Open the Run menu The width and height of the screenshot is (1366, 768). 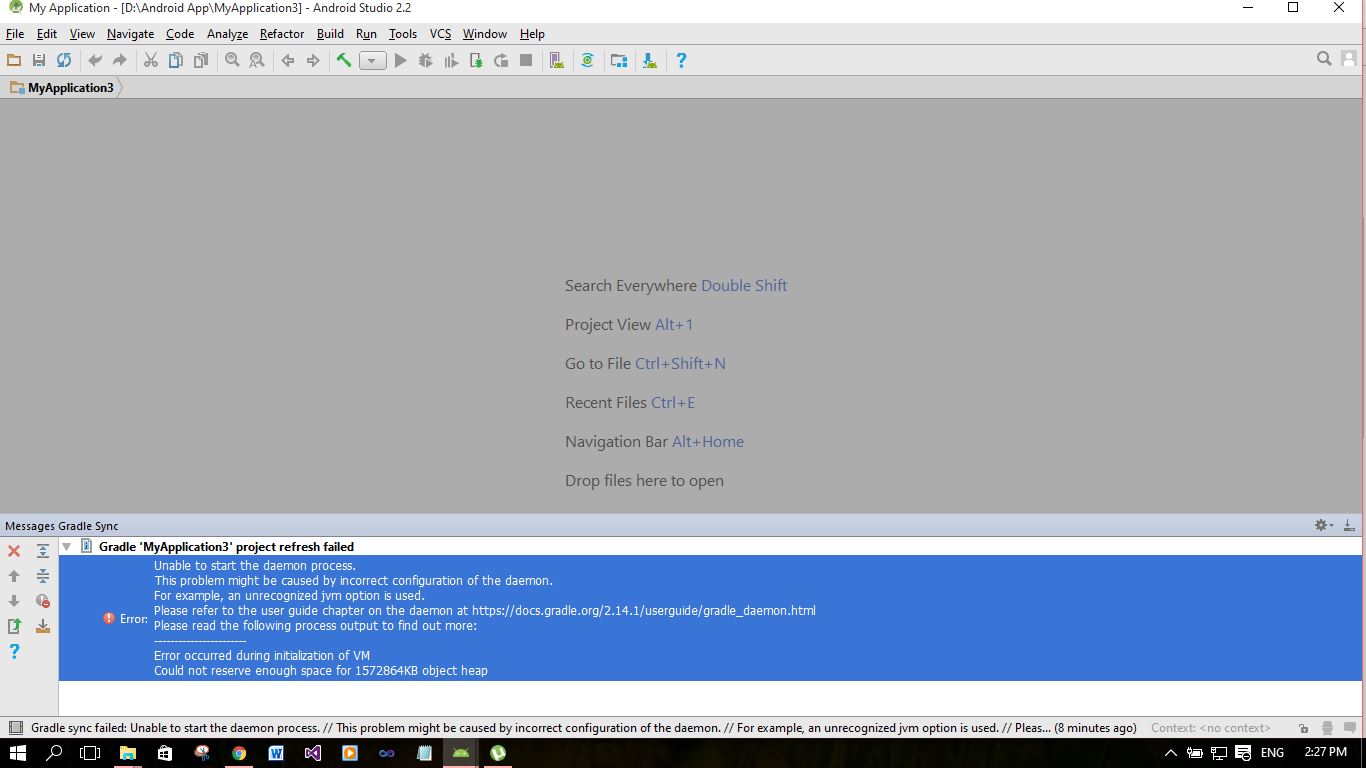[366, 34]
